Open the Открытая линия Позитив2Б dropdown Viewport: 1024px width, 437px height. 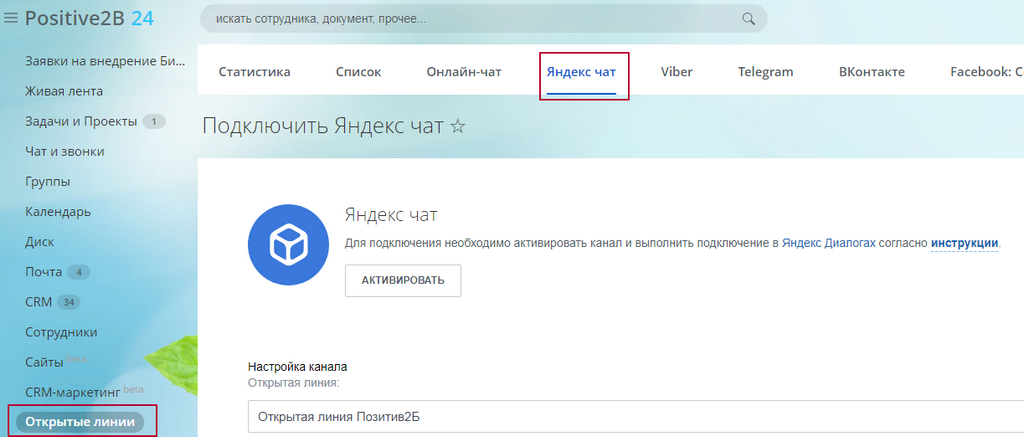(x=636, y=417)
